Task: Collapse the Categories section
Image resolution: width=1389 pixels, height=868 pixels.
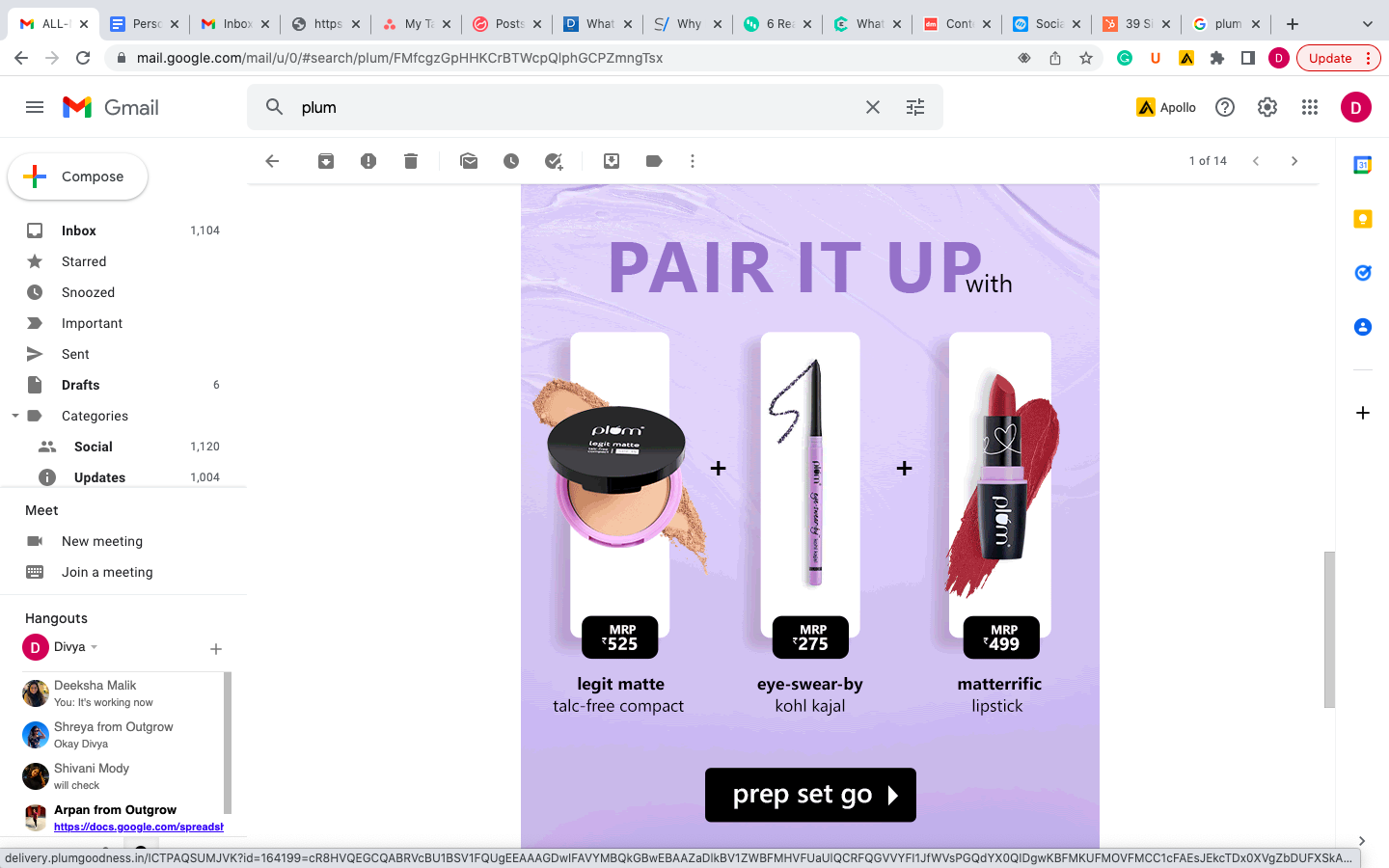Action: tap(15, 416)
